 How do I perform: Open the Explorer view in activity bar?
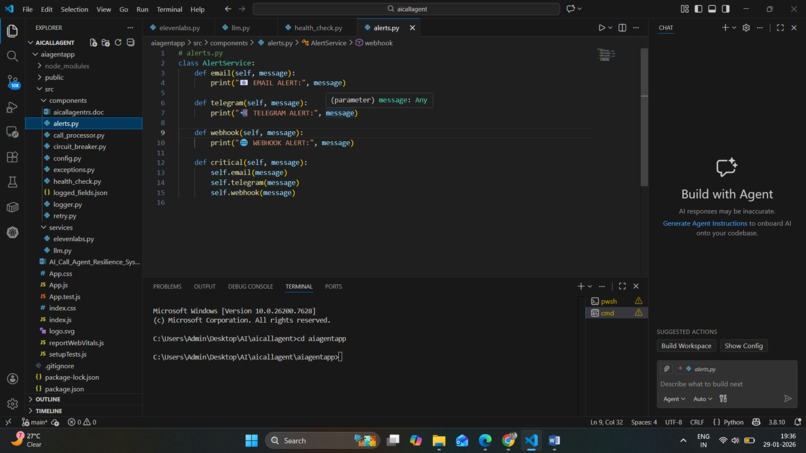[x=12, y=31]
